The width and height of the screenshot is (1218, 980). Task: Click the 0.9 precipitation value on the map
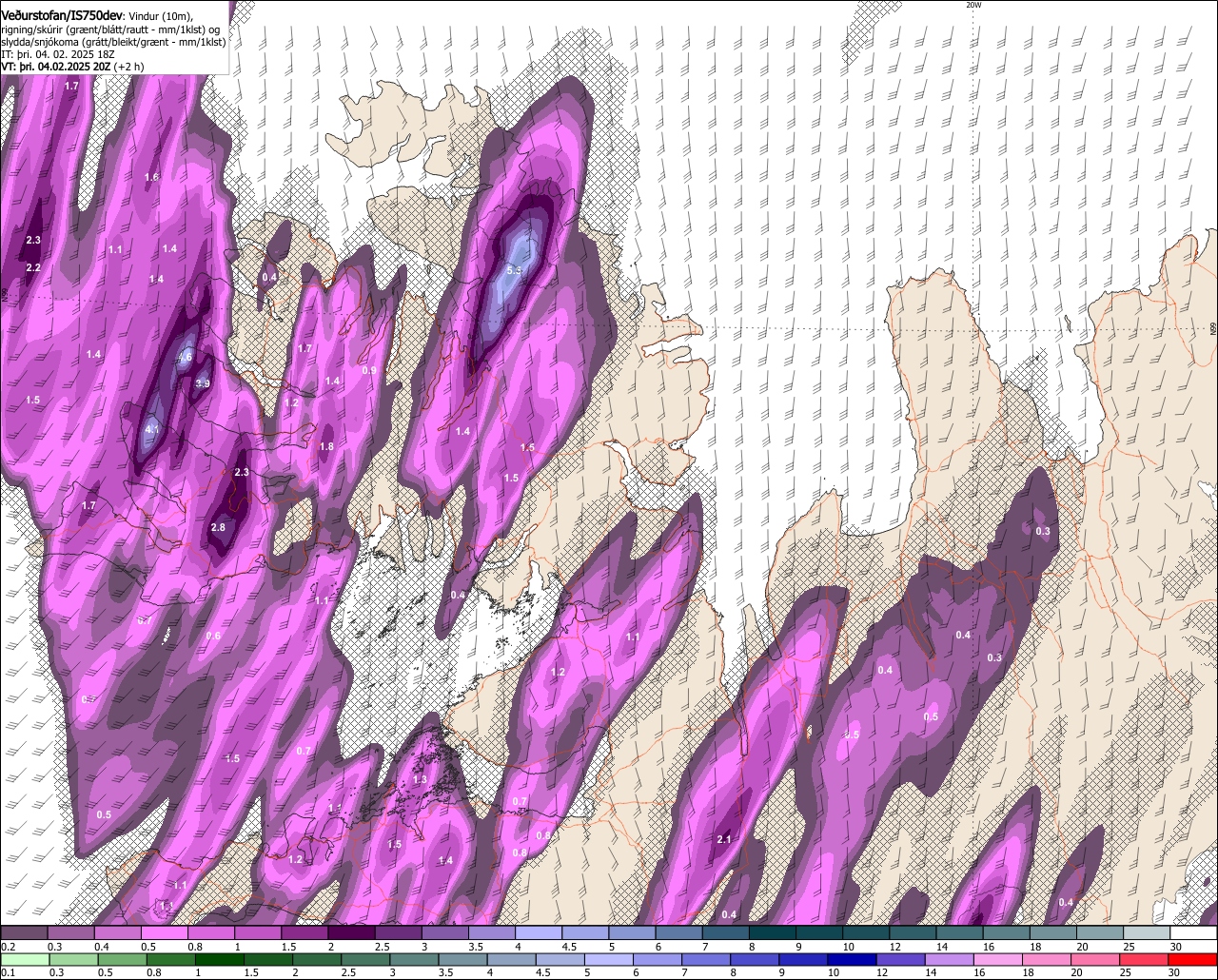[369, 370]
